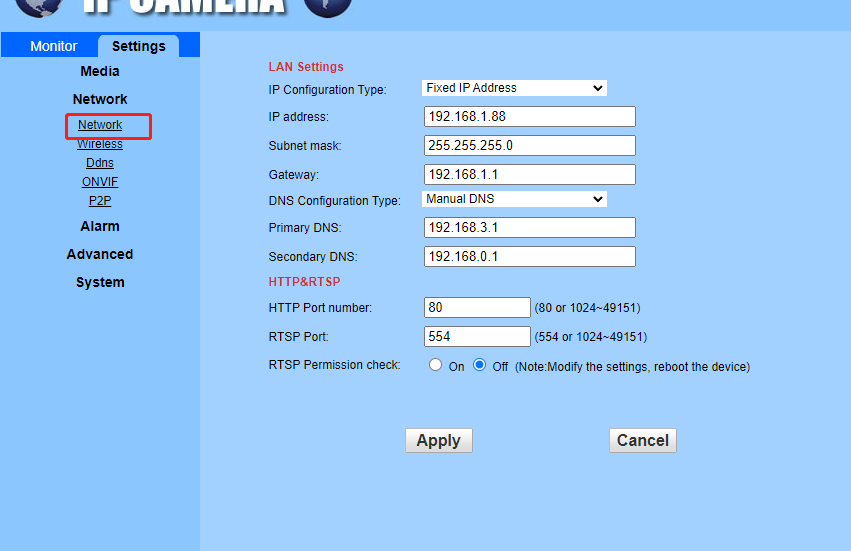Expand the DNS Configuration Type dropdown
Screen dimensions: 851x551
514,199
